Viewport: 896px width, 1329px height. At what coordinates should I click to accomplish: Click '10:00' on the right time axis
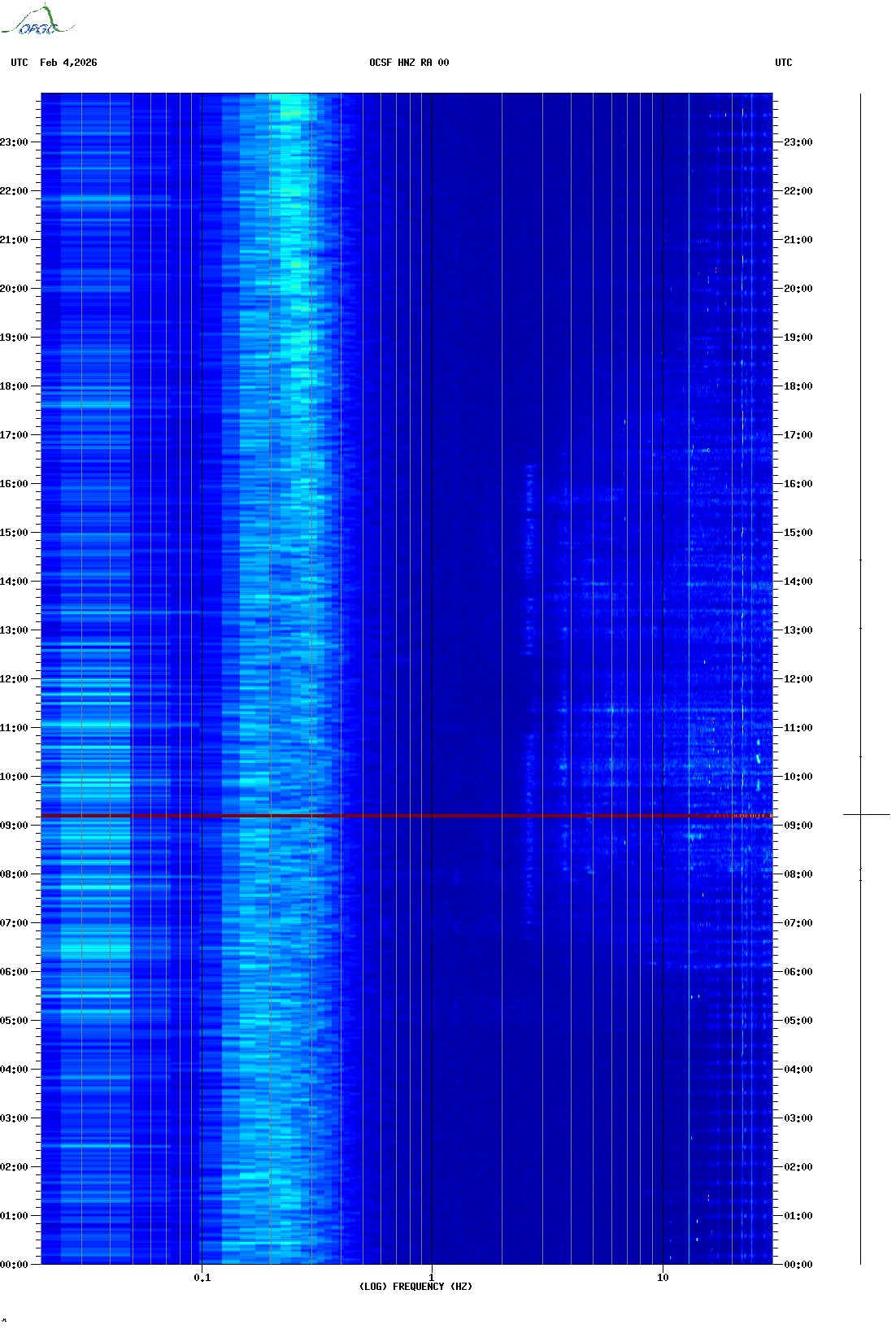[798, 777]
